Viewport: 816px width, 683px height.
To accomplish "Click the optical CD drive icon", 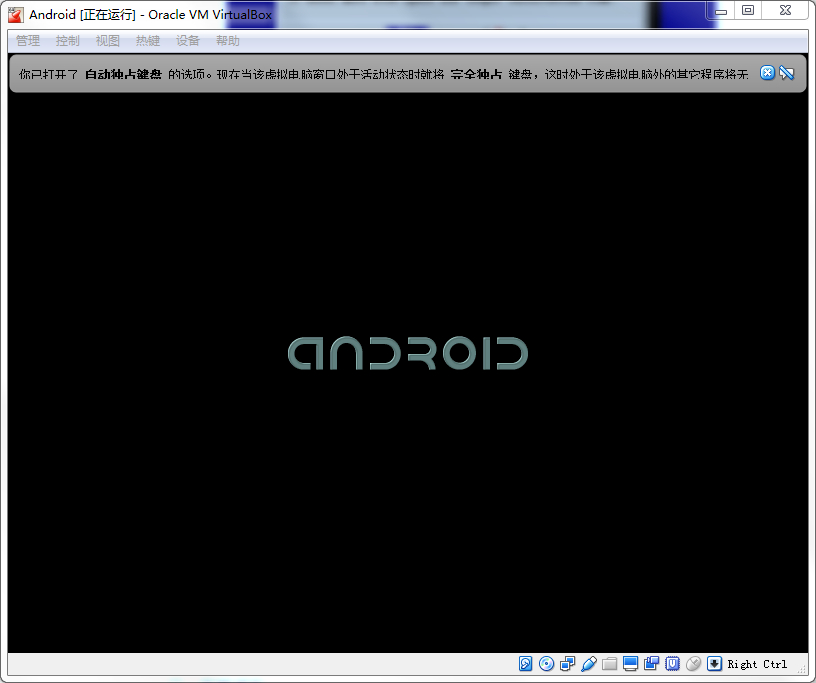I will click(x=546, y=664).
